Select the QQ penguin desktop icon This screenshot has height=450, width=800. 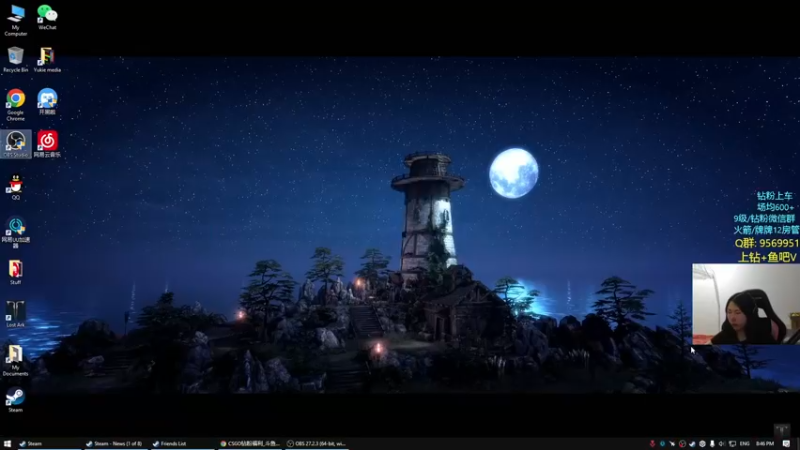point(15,187)
